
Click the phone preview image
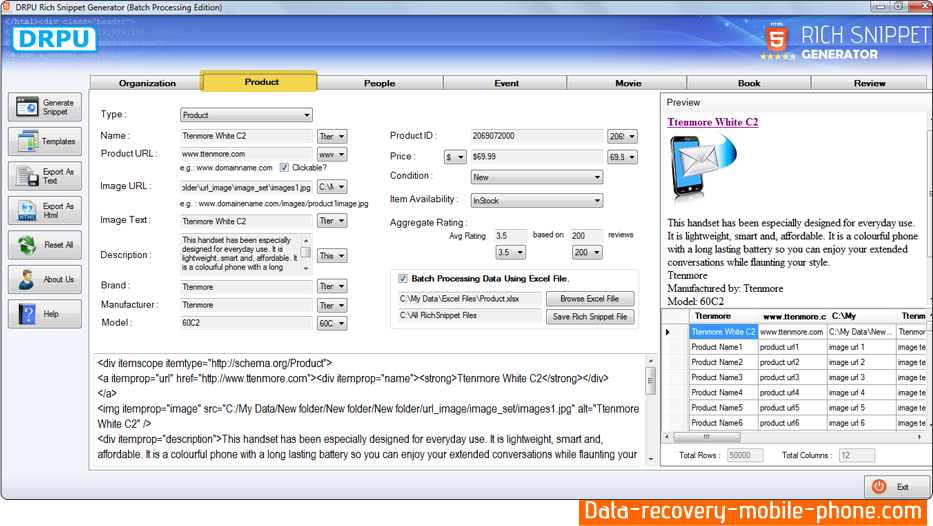point(702,168)
